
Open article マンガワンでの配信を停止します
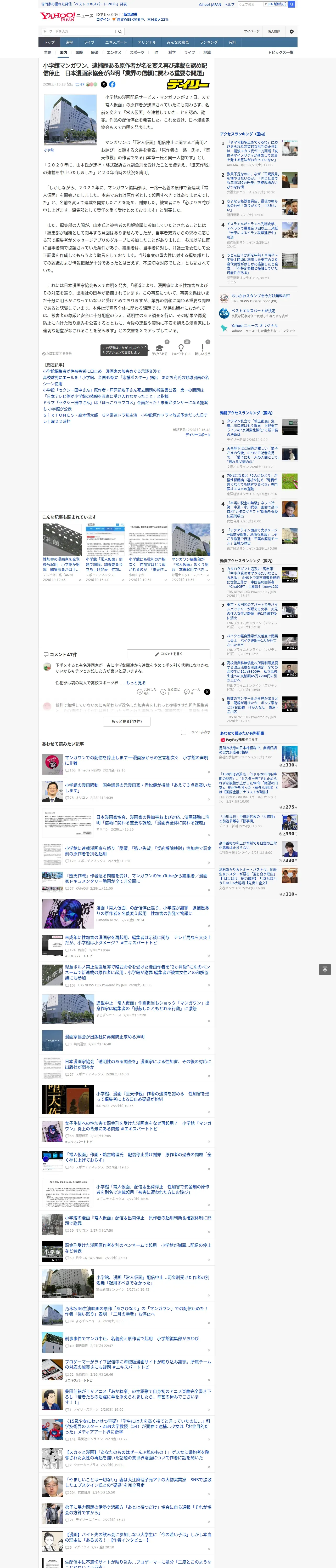click(137, 760)
